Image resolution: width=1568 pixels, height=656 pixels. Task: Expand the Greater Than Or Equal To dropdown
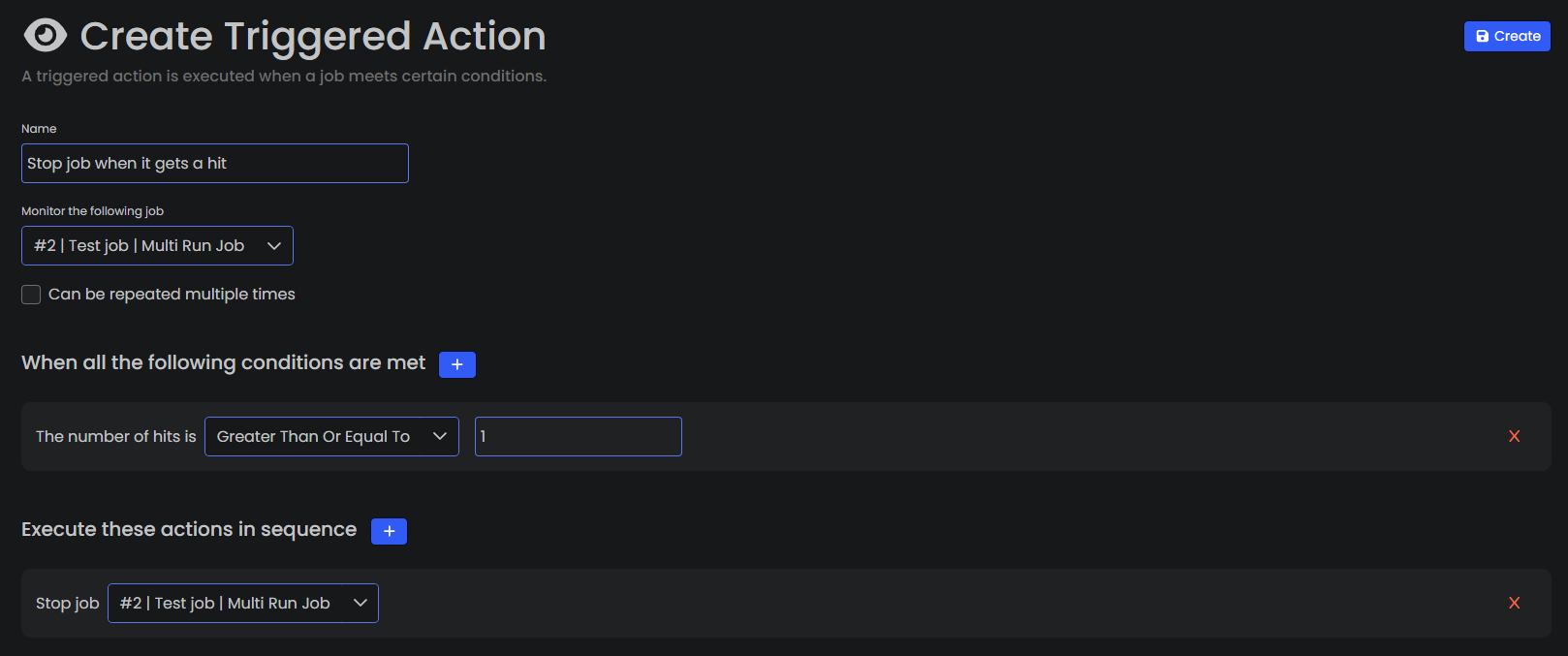click(x=331, y=437)
